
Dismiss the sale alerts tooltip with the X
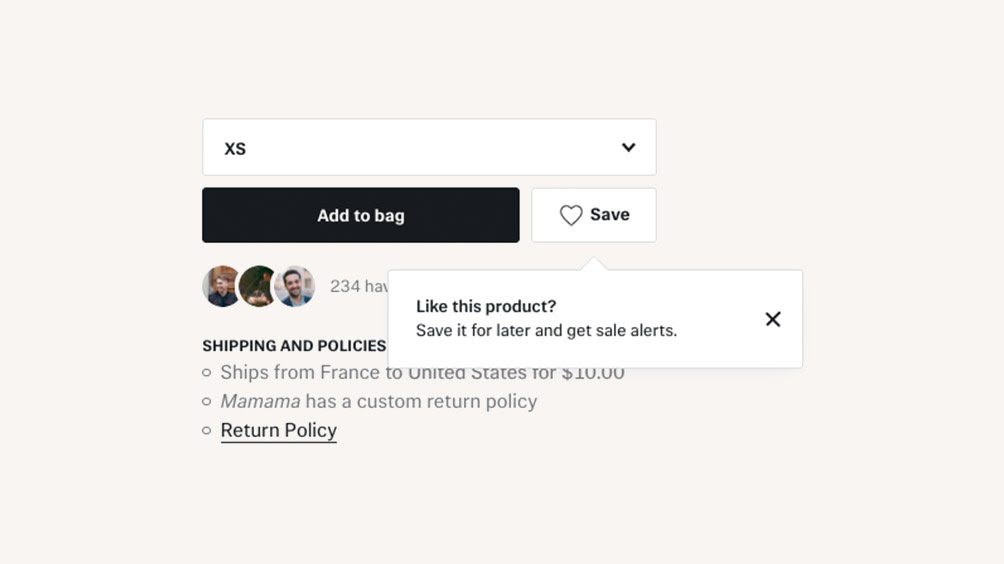pyautogui.click(x=773, y=319)
